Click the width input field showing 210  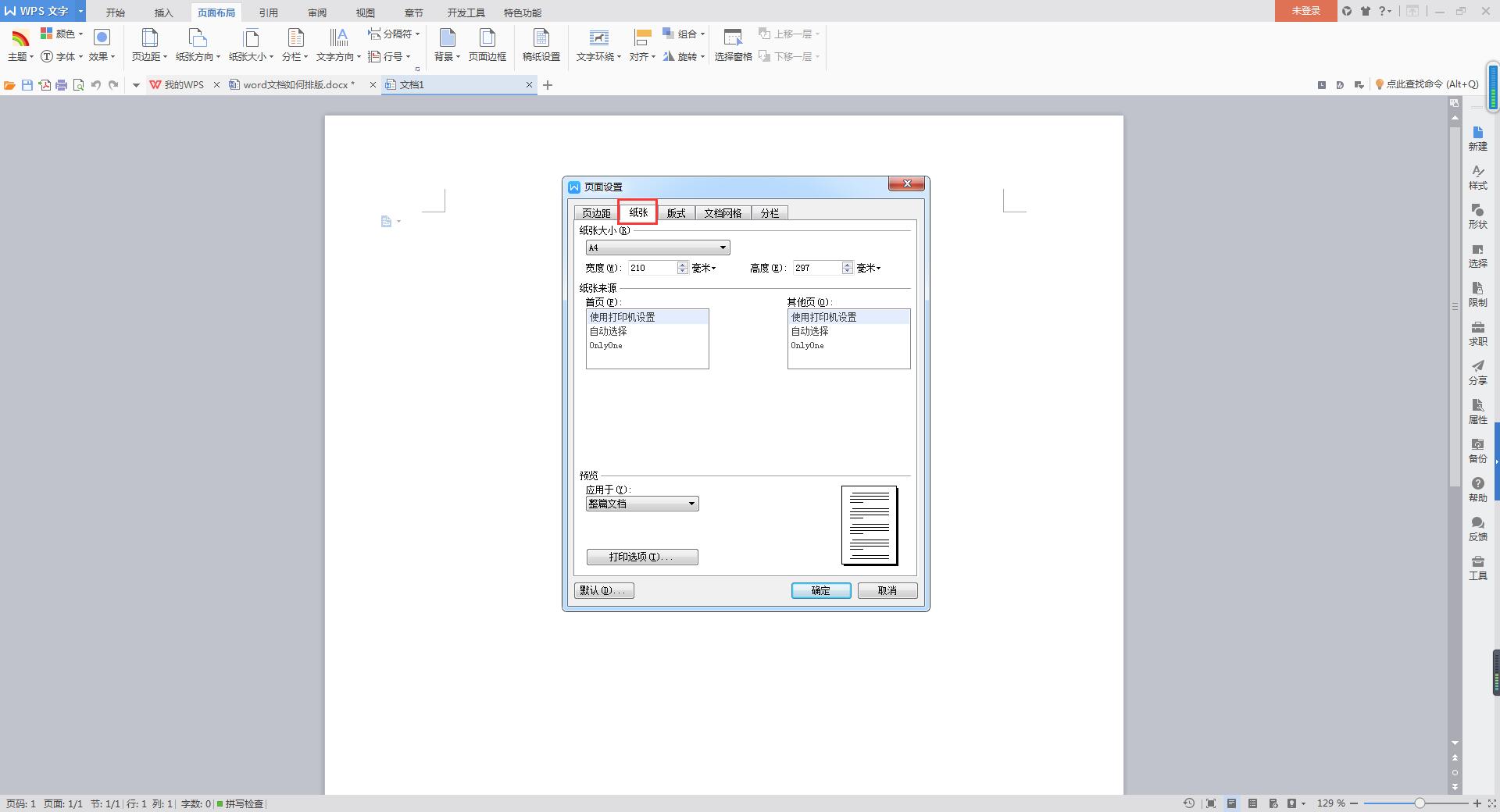(652, 268)
